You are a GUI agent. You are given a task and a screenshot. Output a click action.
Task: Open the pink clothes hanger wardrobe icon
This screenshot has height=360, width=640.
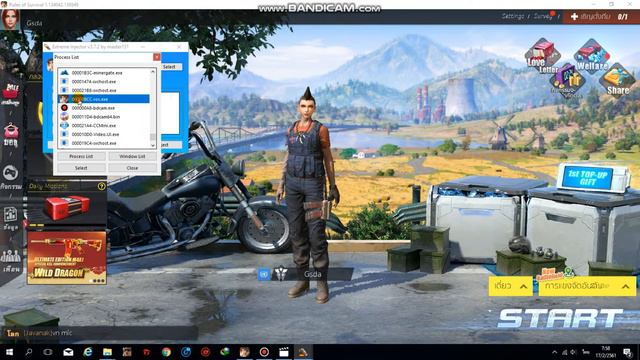[x=11, y=135]
